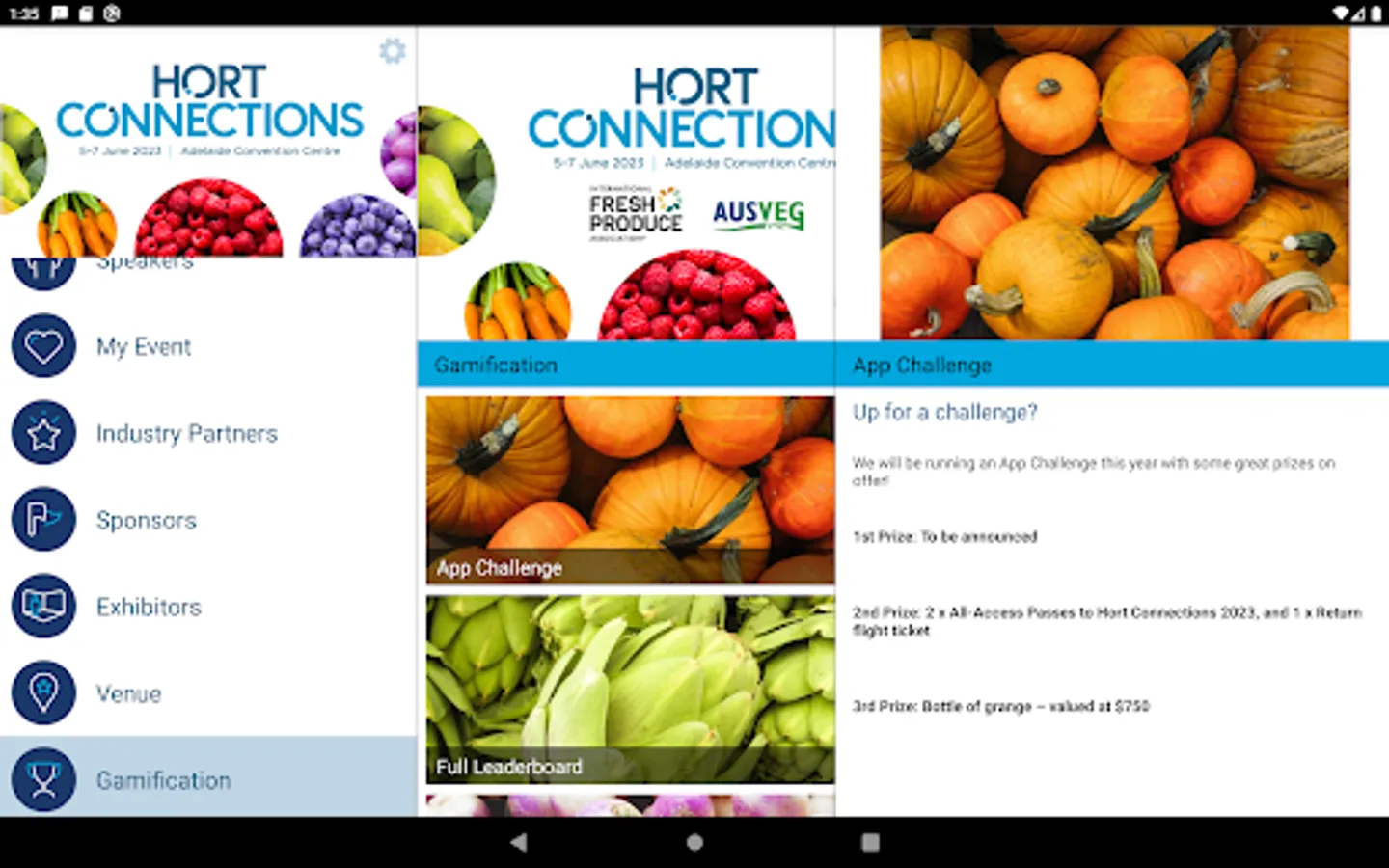This screenshot has height=868, width=1389.
Task: Go to Venue in the side menu
Action: pos(208,693)
